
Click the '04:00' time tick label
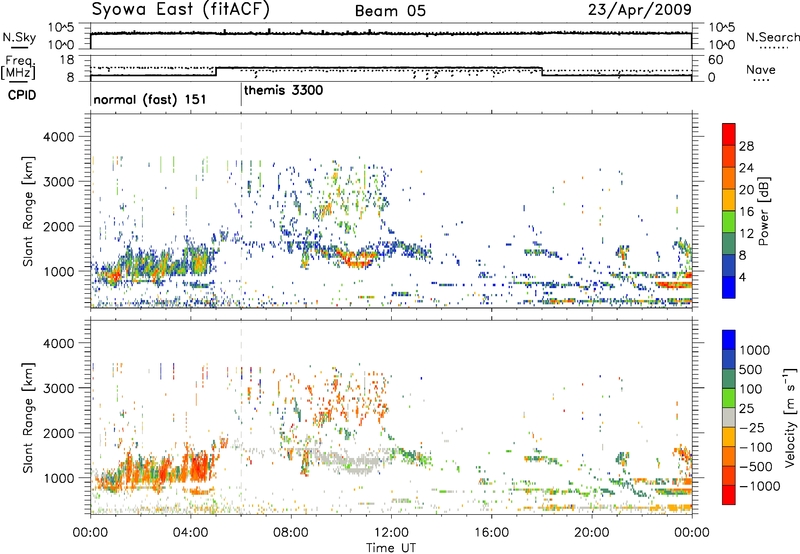click(x=191, y=533)
